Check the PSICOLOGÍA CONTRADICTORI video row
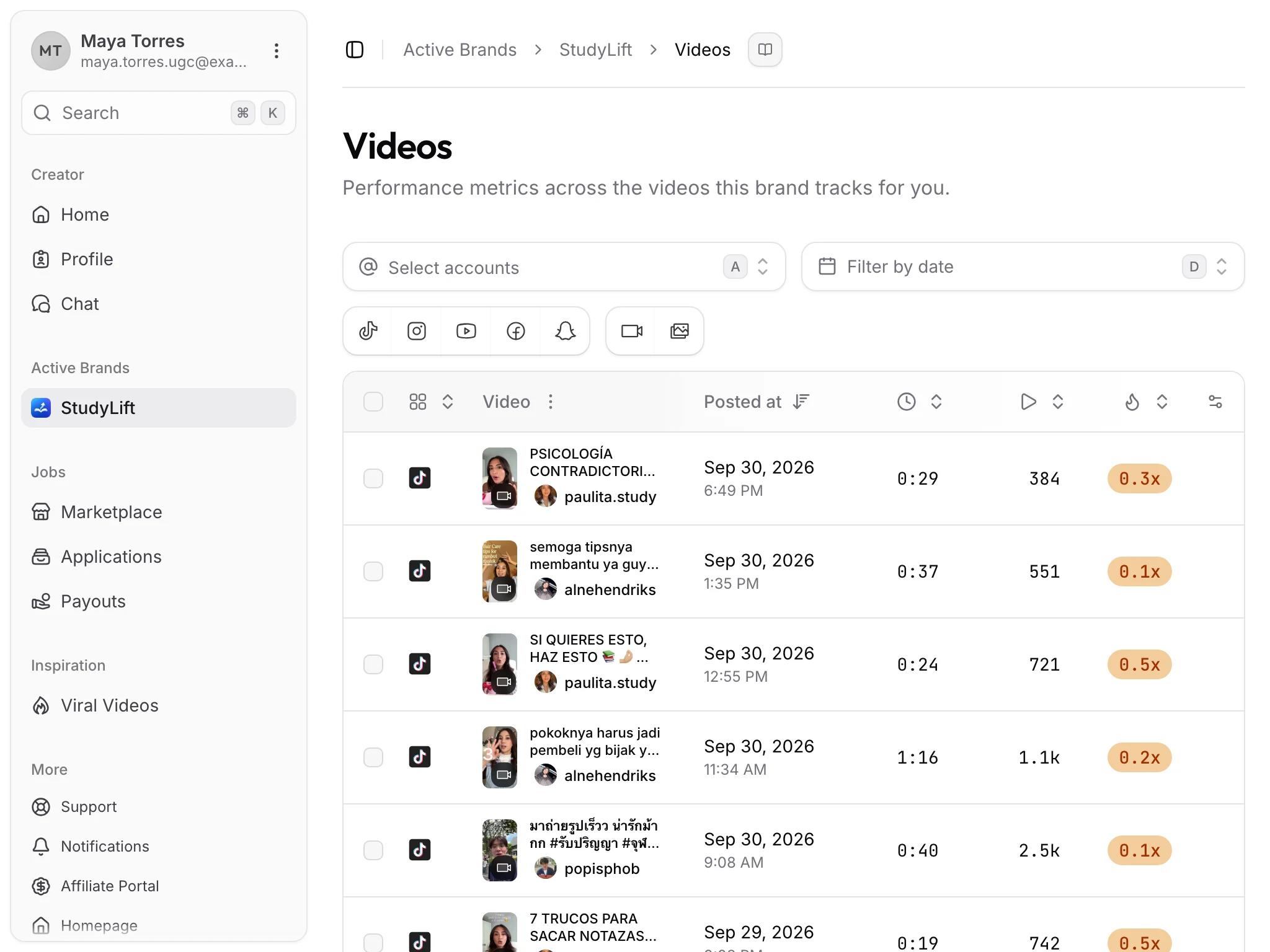This screenshot has width=1270, height=952. tap(373, 478)
